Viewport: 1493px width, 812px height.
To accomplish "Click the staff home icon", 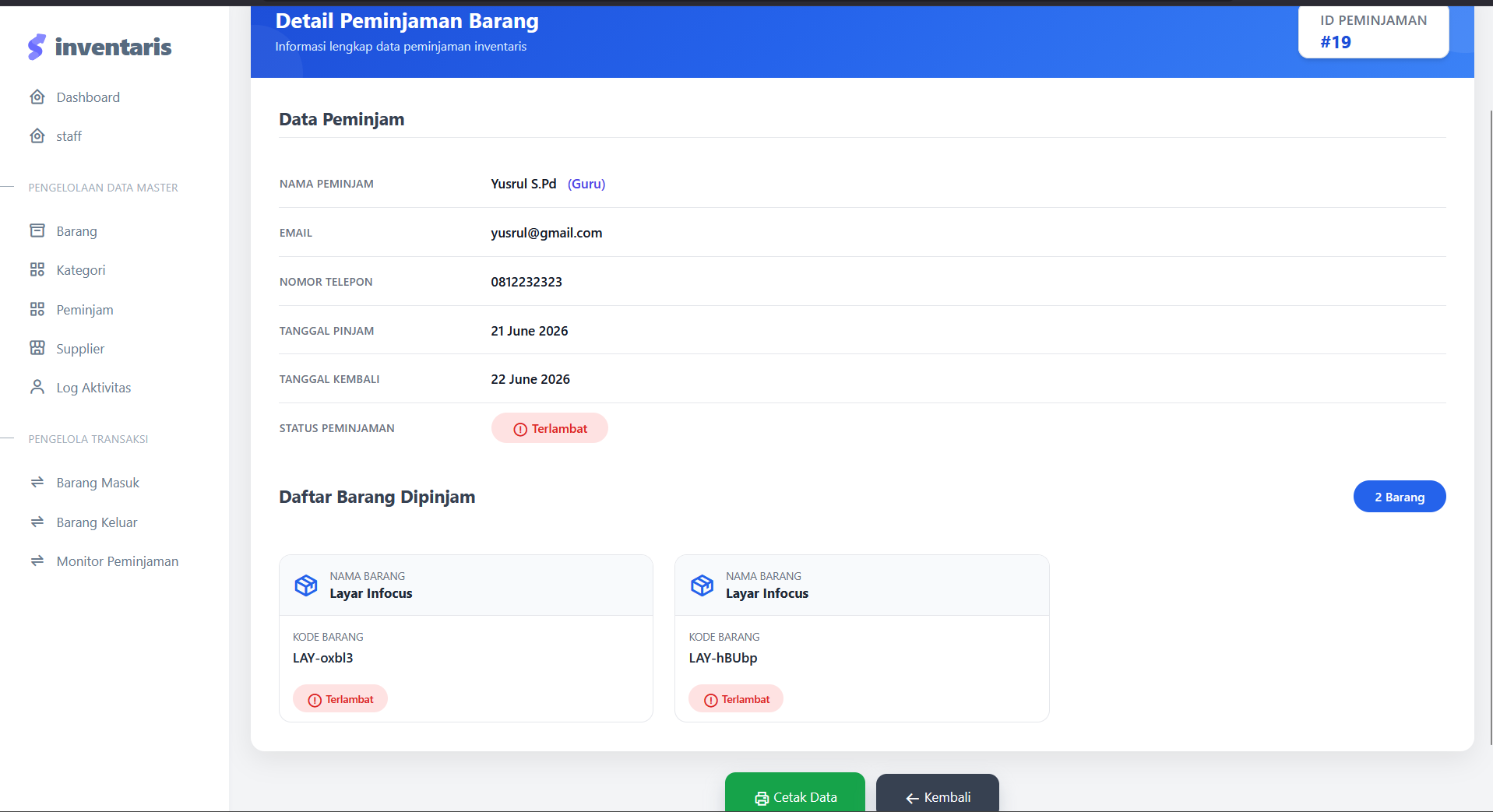I will point(37,136).
